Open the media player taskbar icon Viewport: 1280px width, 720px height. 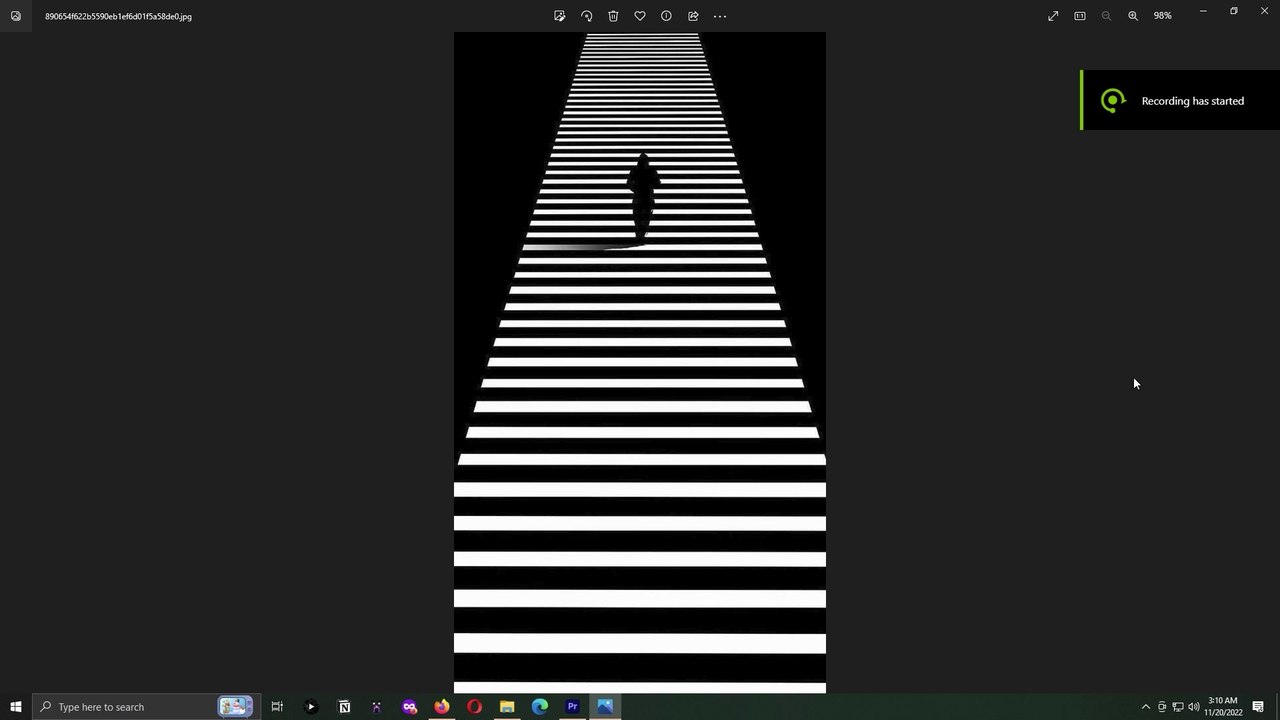tap(311, 707)
